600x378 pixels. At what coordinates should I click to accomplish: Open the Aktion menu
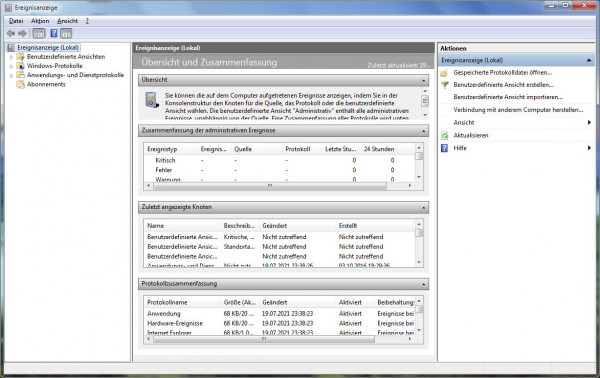(40, 21)
